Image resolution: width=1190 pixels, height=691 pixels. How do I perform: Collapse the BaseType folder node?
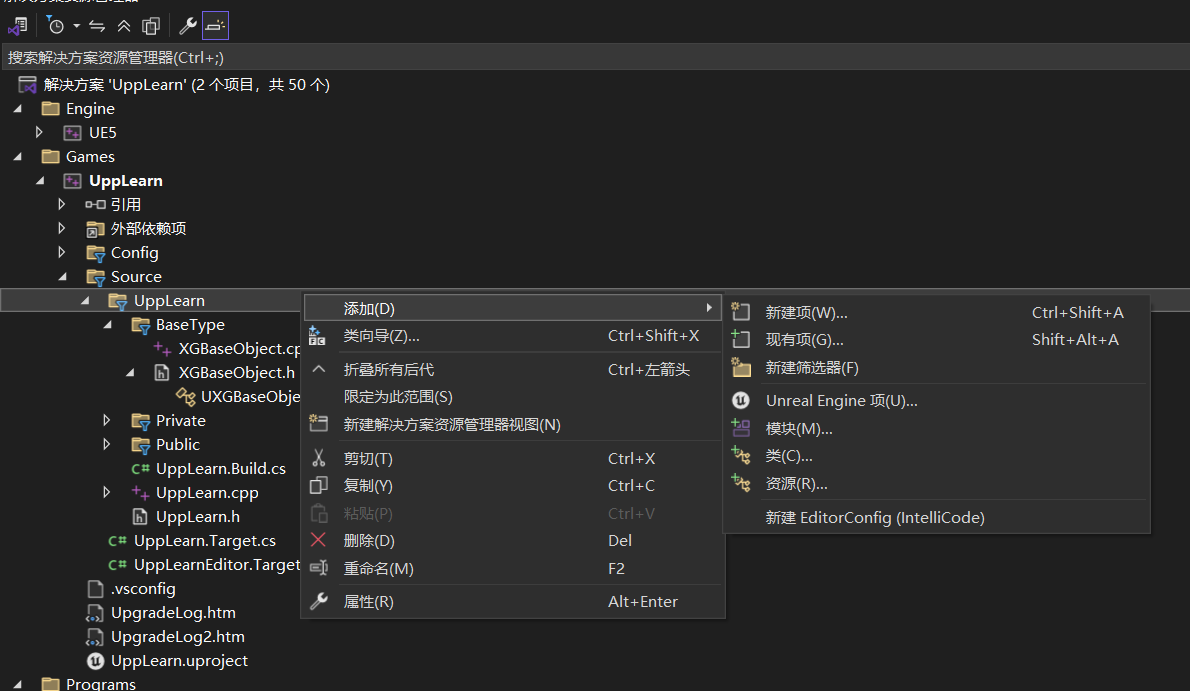click(107, 324)
